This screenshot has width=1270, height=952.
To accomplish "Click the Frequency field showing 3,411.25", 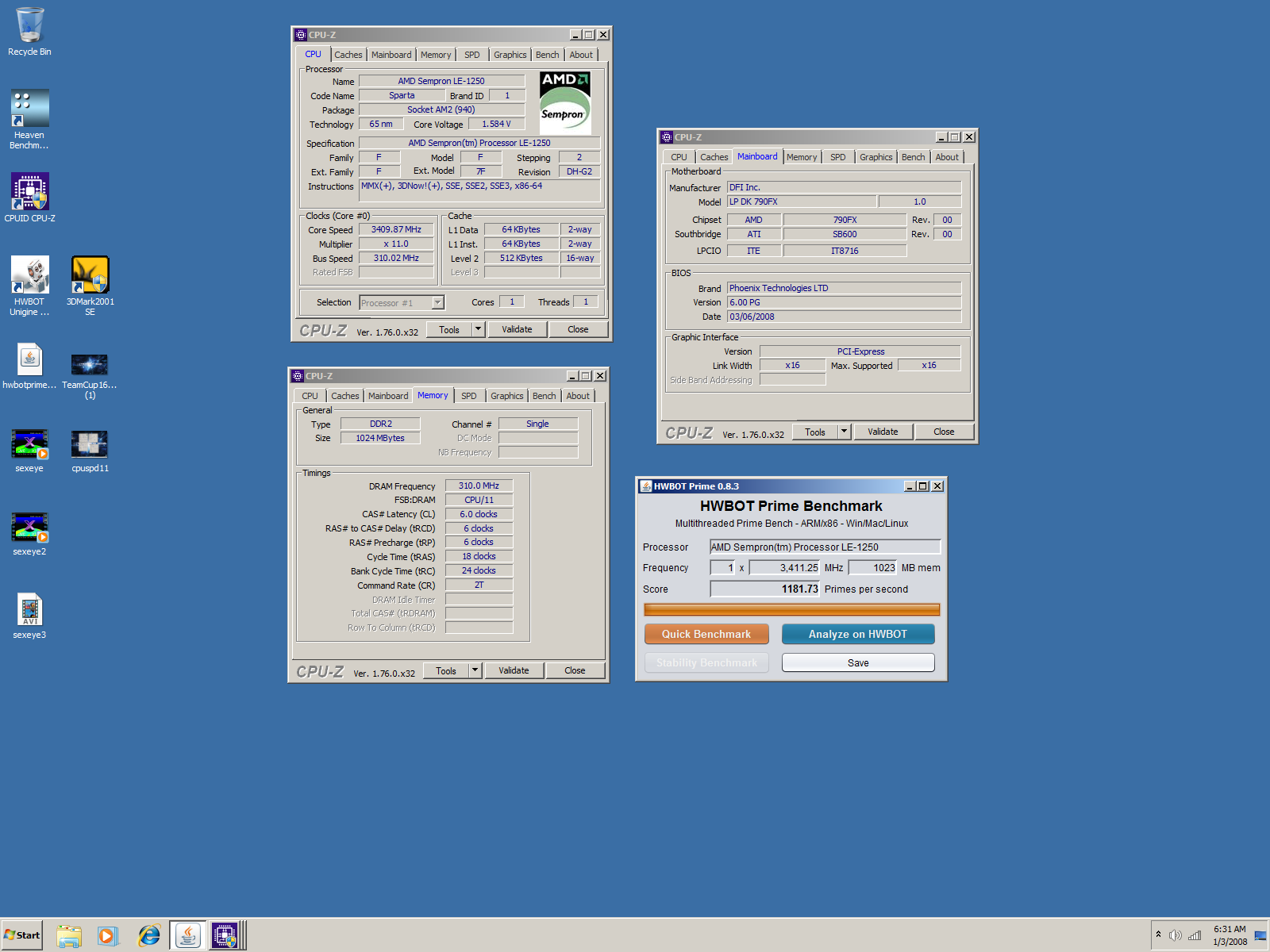I will pos(785,567).
